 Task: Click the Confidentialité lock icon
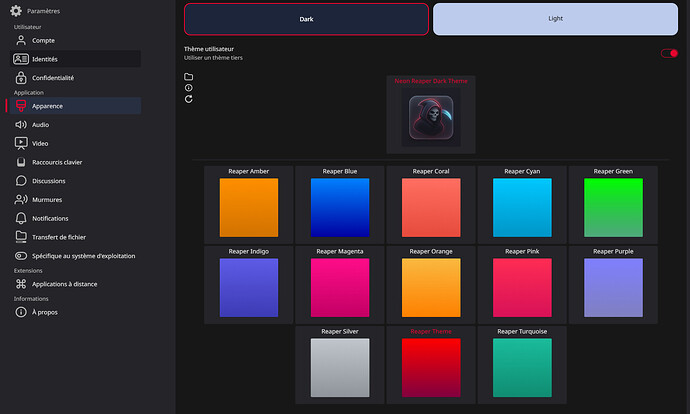[x=21, y=77]
